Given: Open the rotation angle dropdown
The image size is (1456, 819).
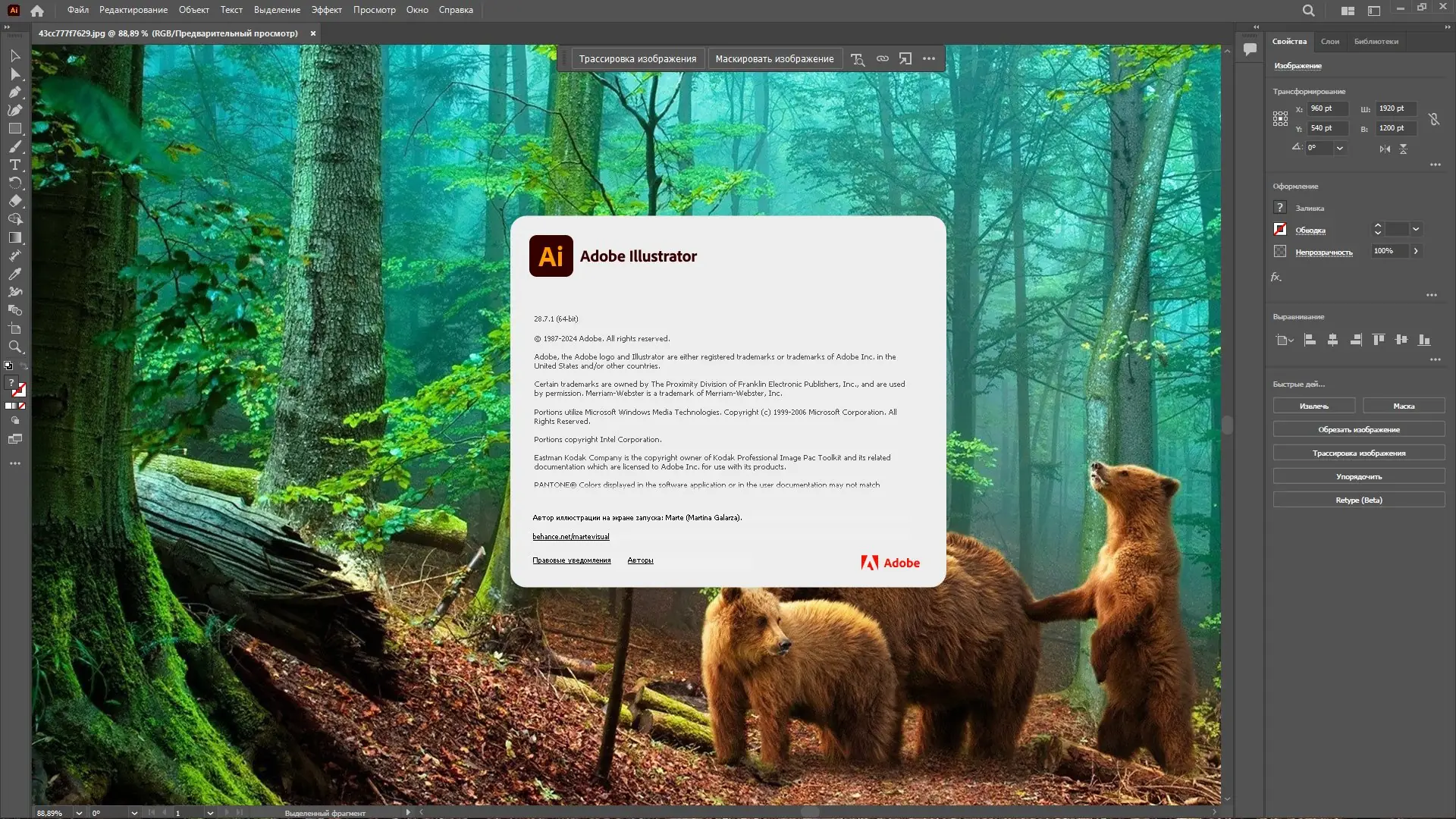Looking at the screenshot, I should (1340, 149).
